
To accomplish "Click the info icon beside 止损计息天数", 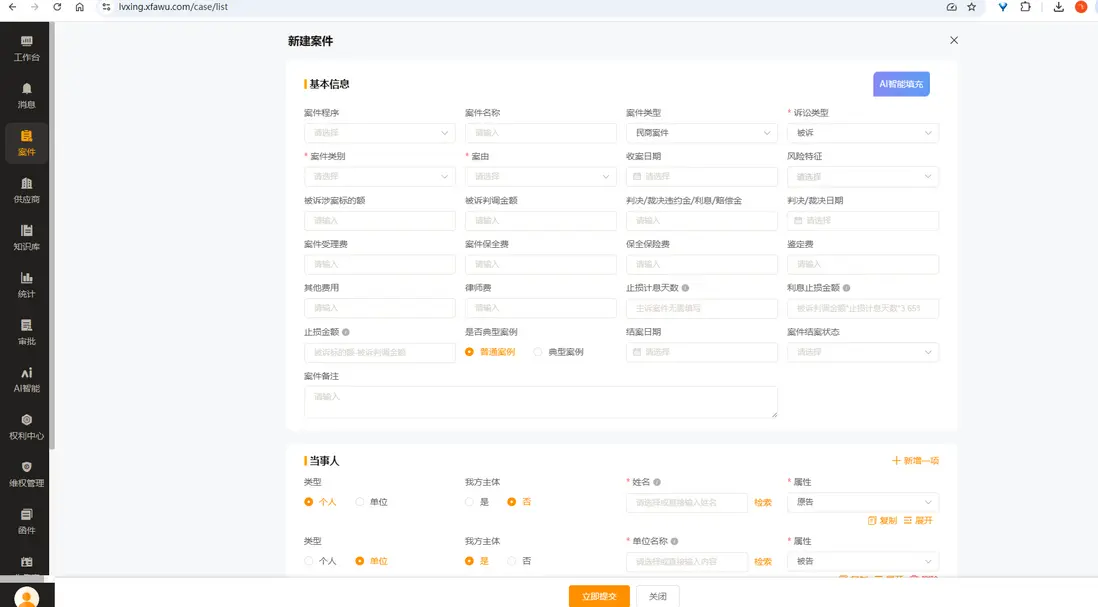I will 686,288.
